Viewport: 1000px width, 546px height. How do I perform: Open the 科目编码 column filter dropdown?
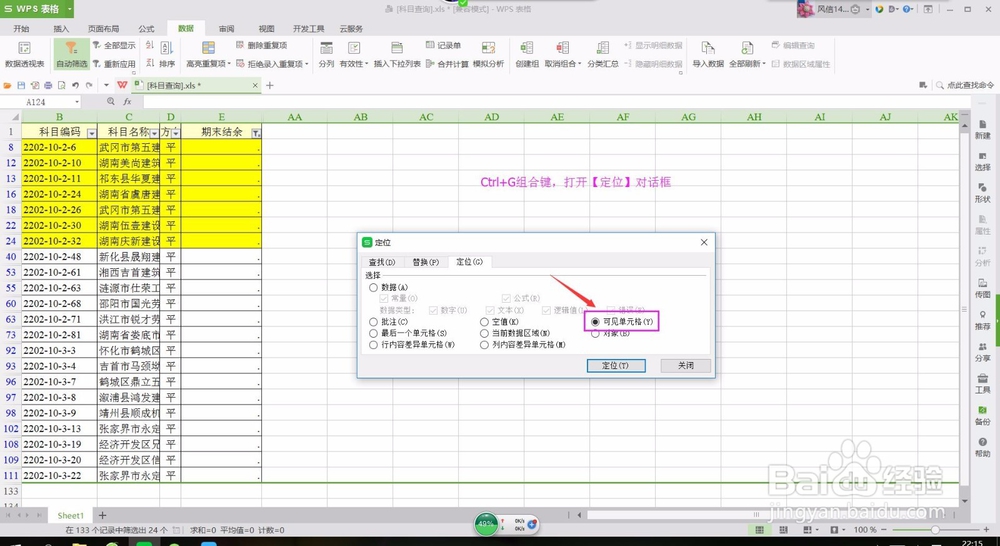pyautogui.click(x=91, y=133)
